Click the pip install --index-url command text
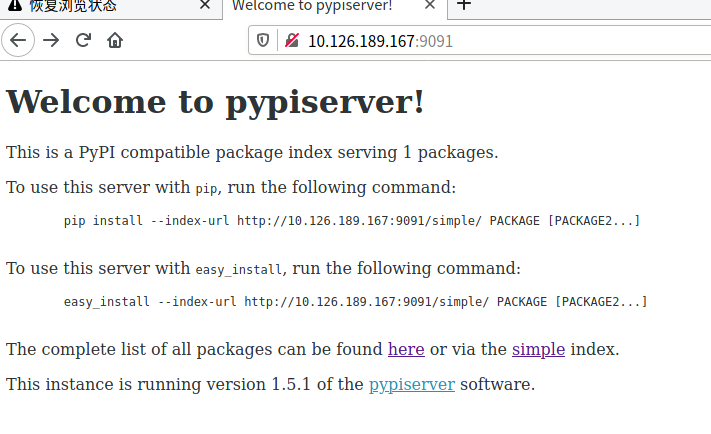711x434 pixels. coord(352,221)
